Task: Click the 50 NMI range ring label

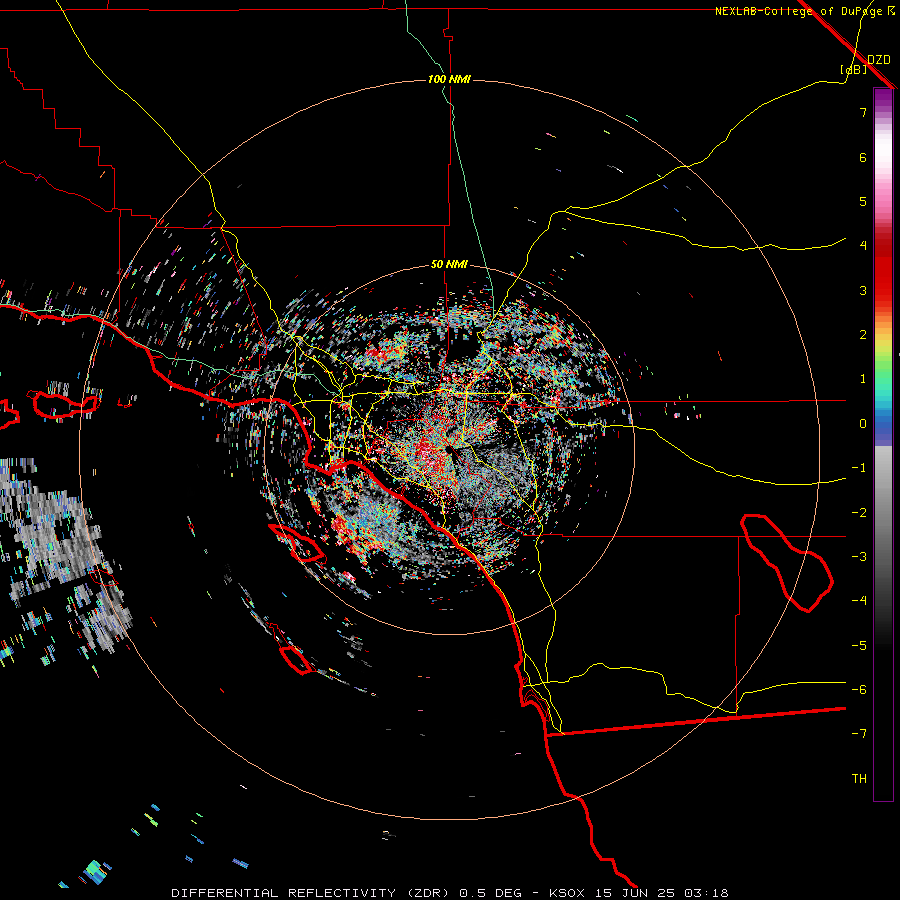Action: pos(449,265)
